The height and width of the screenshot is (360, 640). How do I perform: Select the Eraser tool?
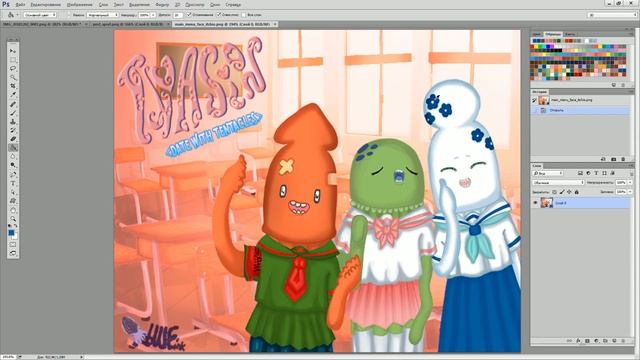click(x=13, y=139)
